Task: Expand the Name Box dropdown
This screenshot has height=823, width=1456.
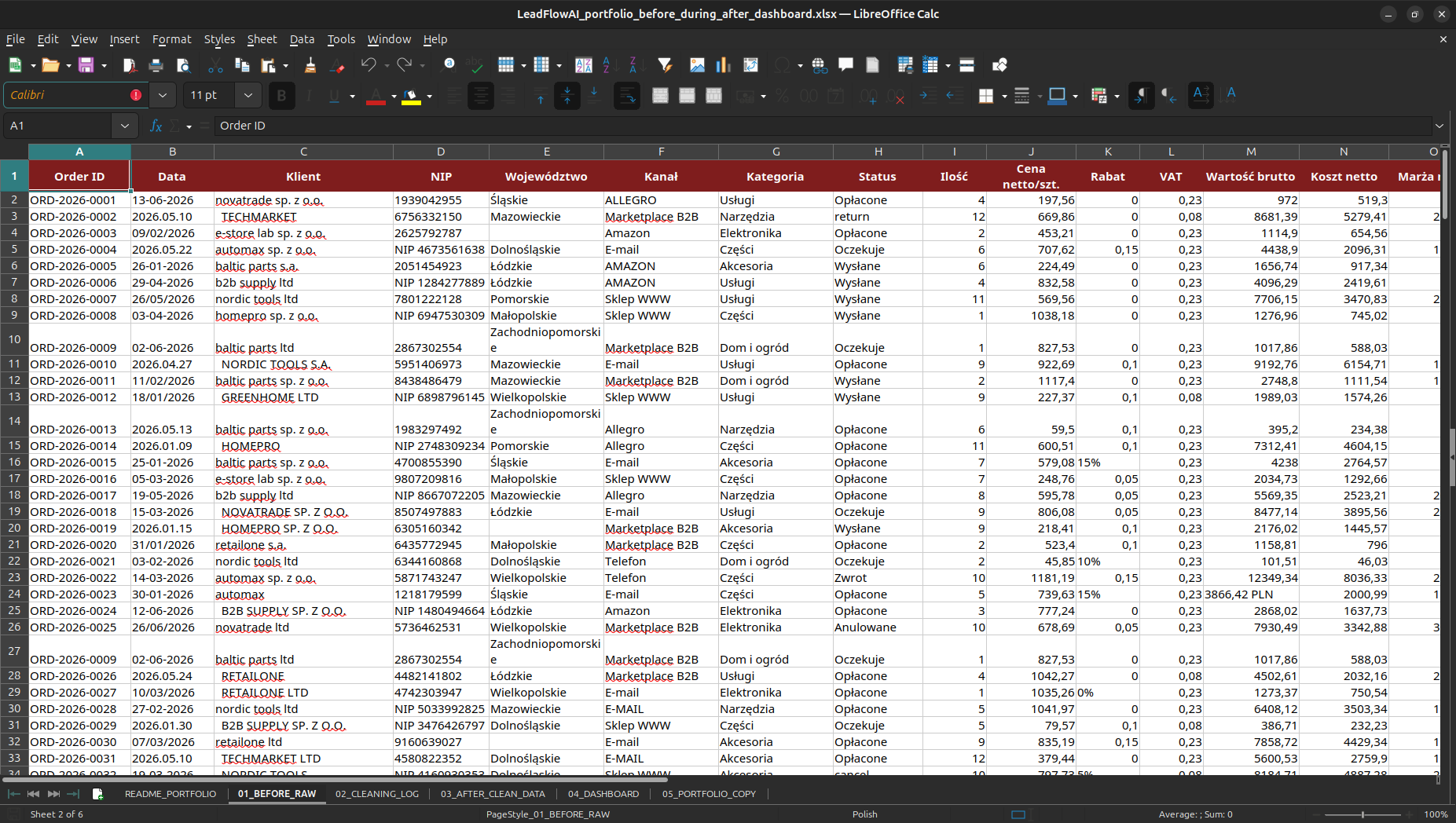Action: [125, 126]
